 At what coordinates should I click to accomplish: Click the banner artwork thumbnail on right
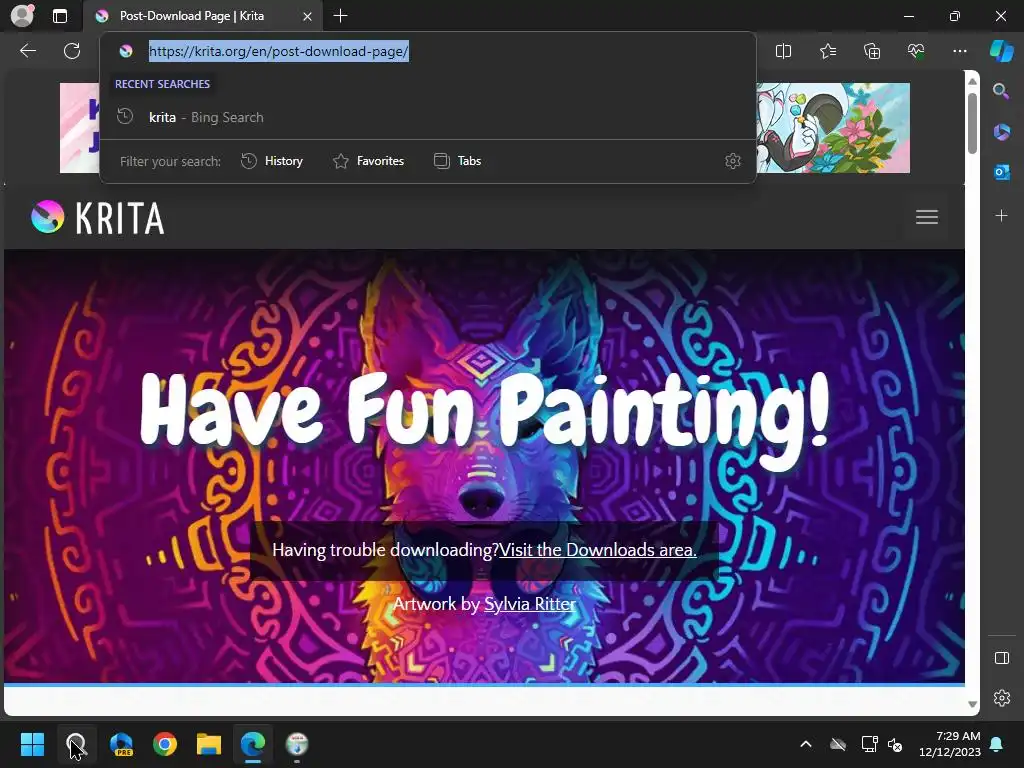[x=833, y=128]
